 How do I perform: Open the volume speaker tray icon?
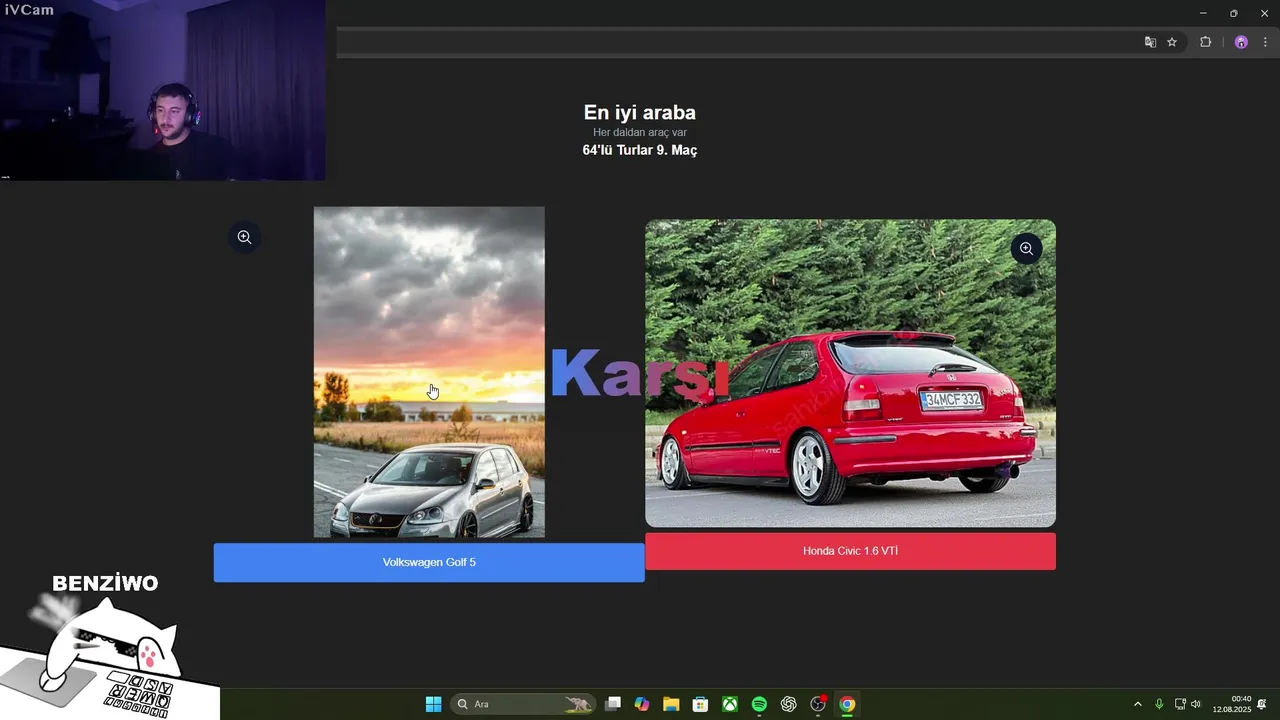[1196, 704]
